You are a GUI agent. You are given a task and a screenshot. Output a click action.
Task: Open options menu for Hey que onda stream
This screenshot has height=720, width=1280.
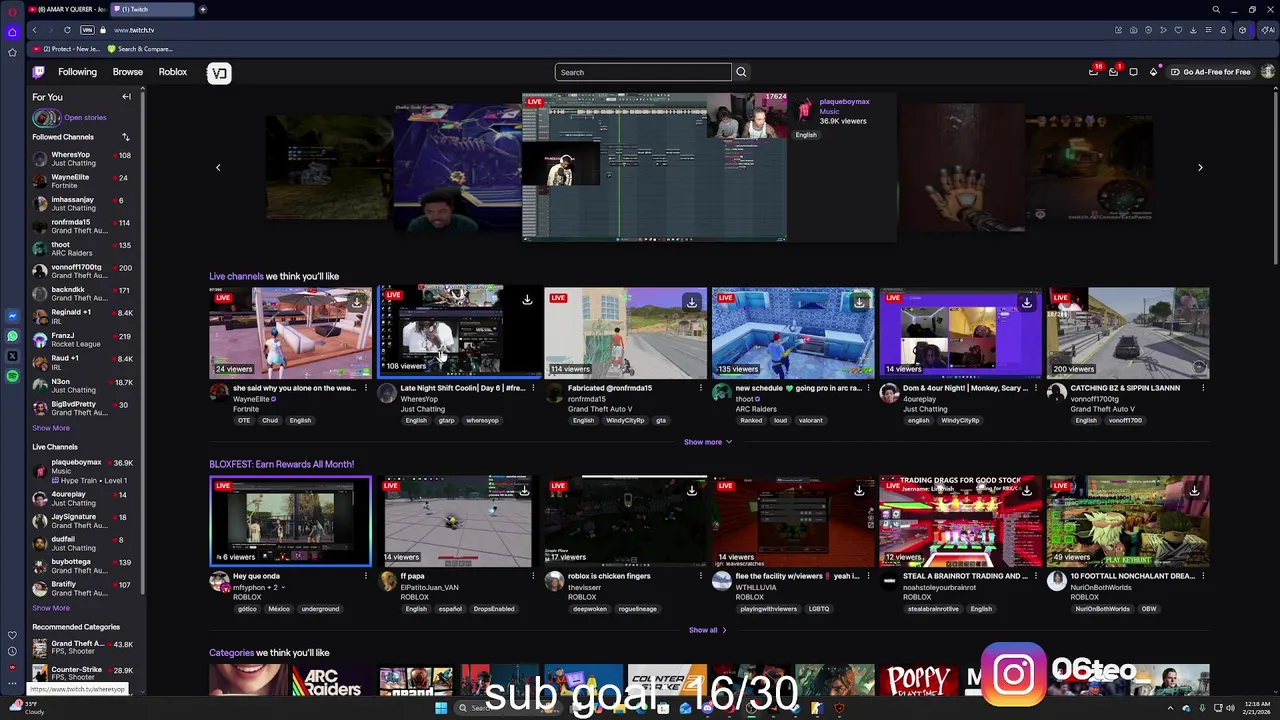(x=365, y=576)
